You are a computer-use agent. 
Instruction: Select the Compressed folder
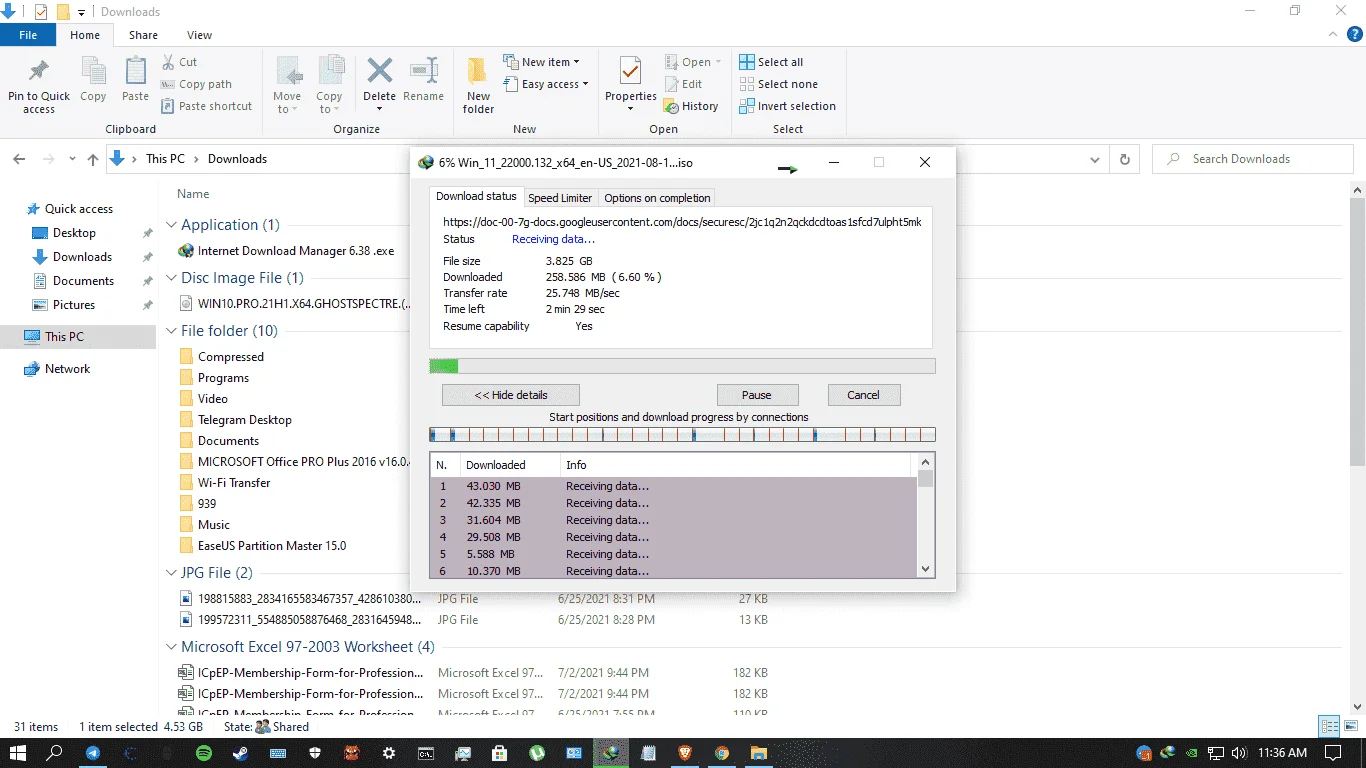coord(231,357)
